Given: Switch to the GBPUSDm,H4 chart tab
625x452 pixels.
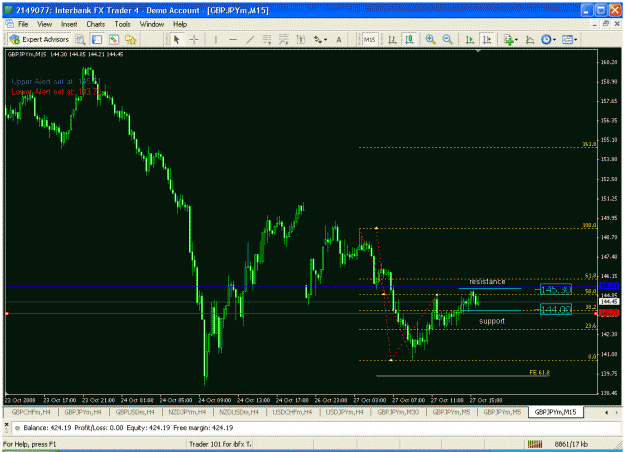Looking at the screenshot, I should point(135,412).
